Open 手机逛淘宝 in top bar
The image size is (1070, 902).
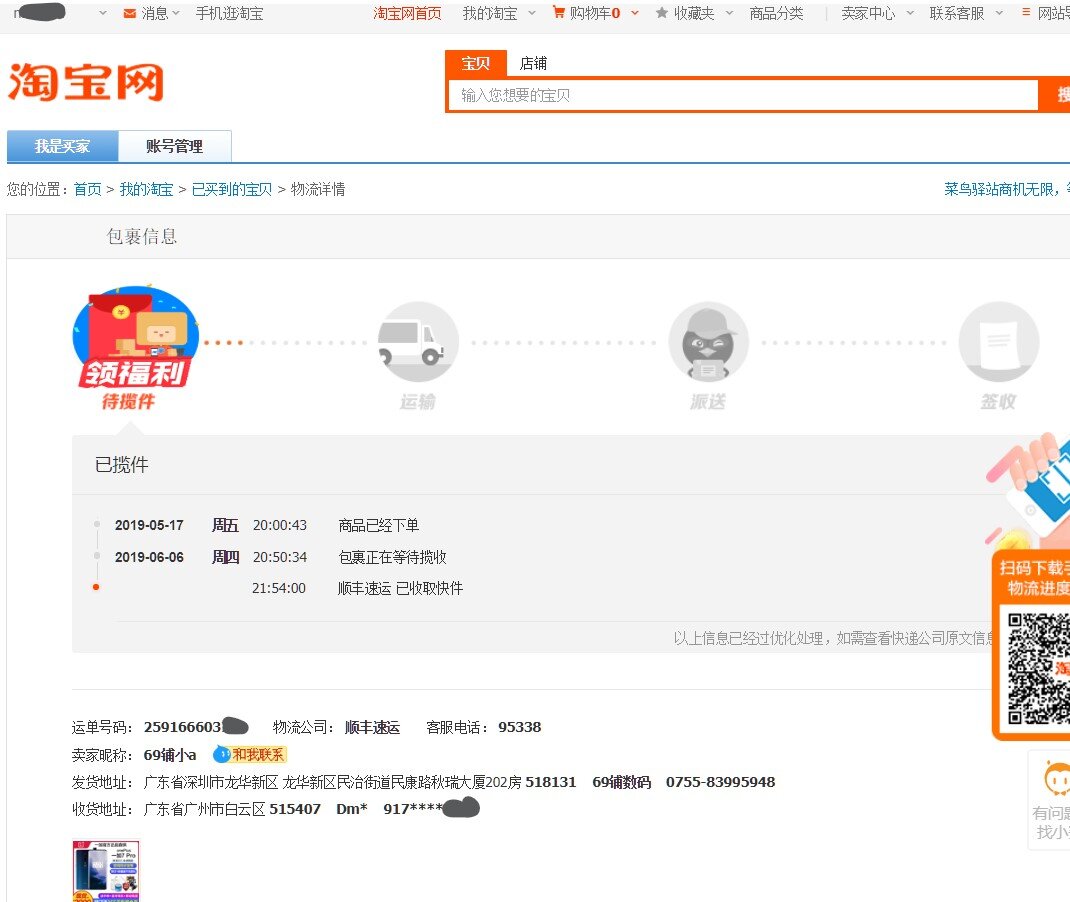(229, 13)
